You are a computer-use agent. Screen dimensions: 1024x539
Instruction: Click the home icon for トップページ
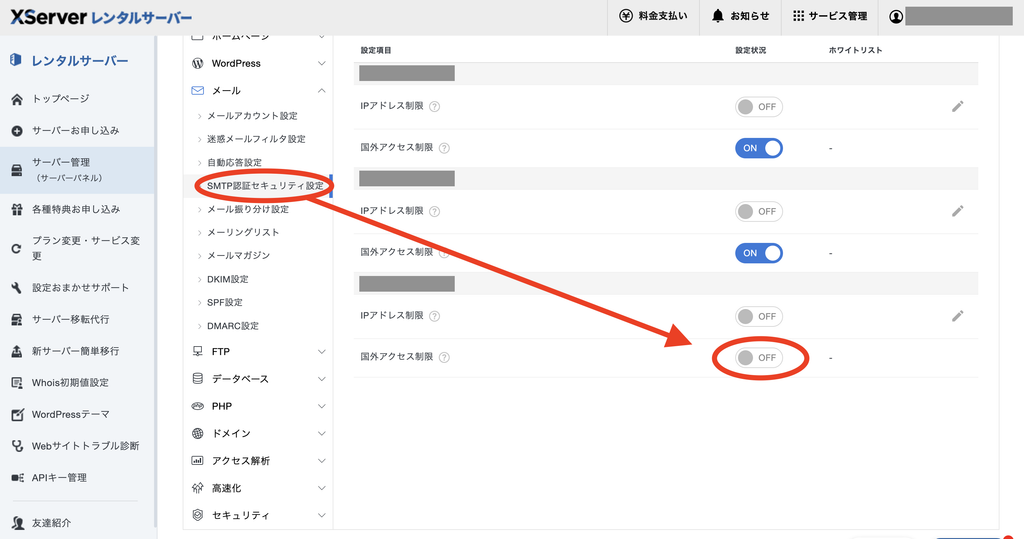point(17,99)
